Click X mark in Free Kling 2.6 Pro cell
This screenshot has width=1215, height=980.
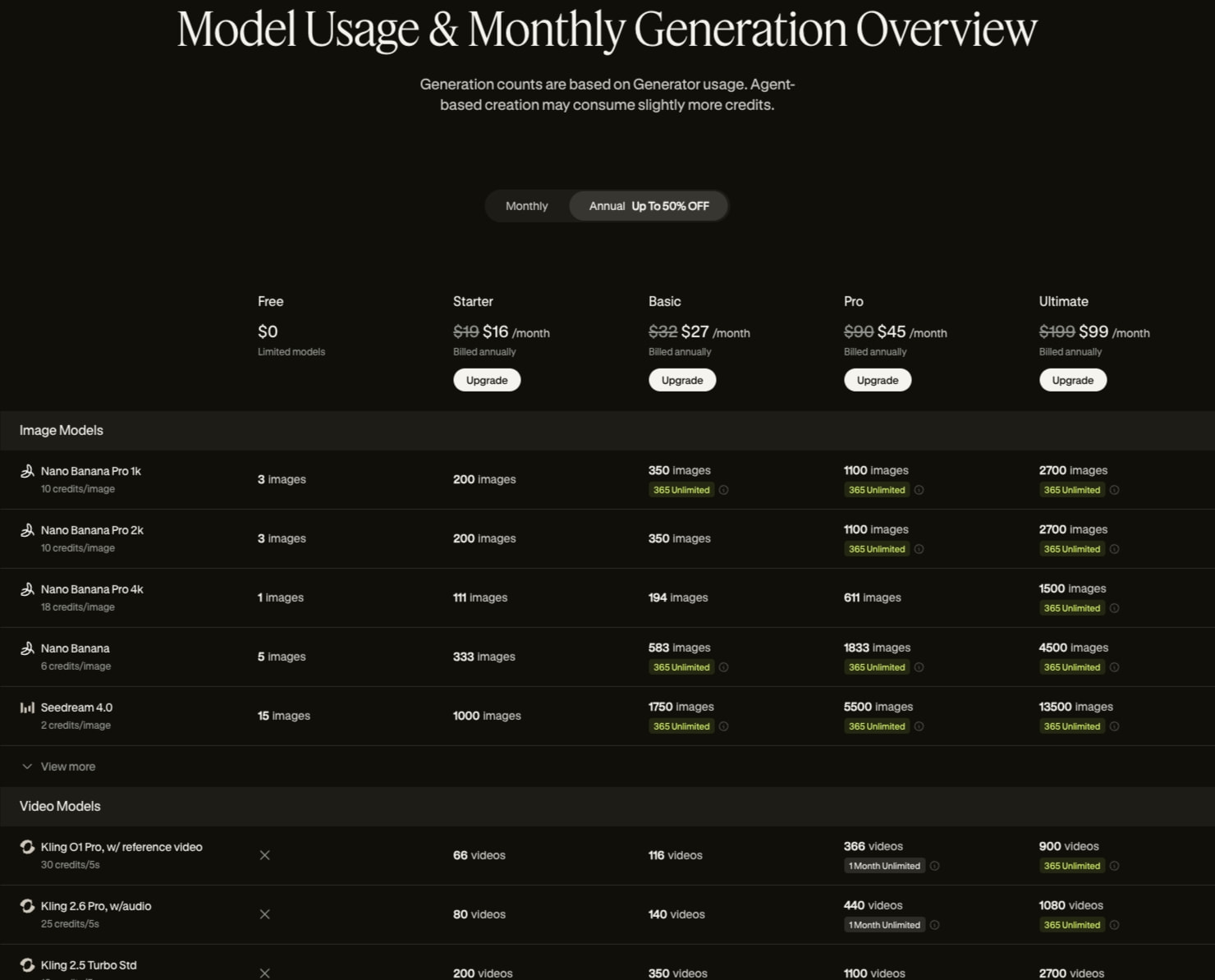click(x=264, y=914)
